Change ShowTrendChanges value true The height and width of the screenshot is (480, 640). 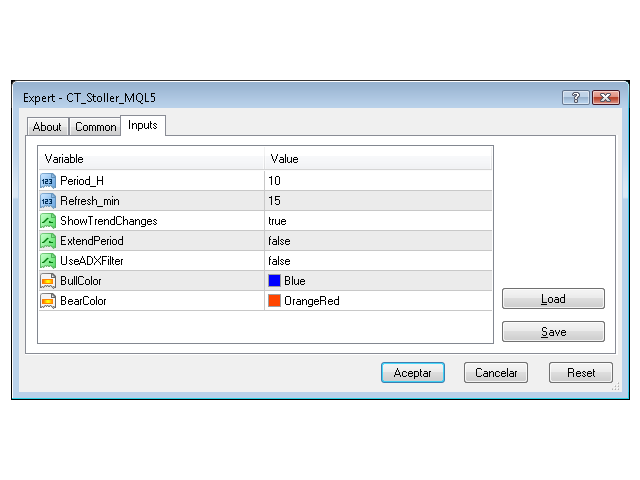(378, 221)
